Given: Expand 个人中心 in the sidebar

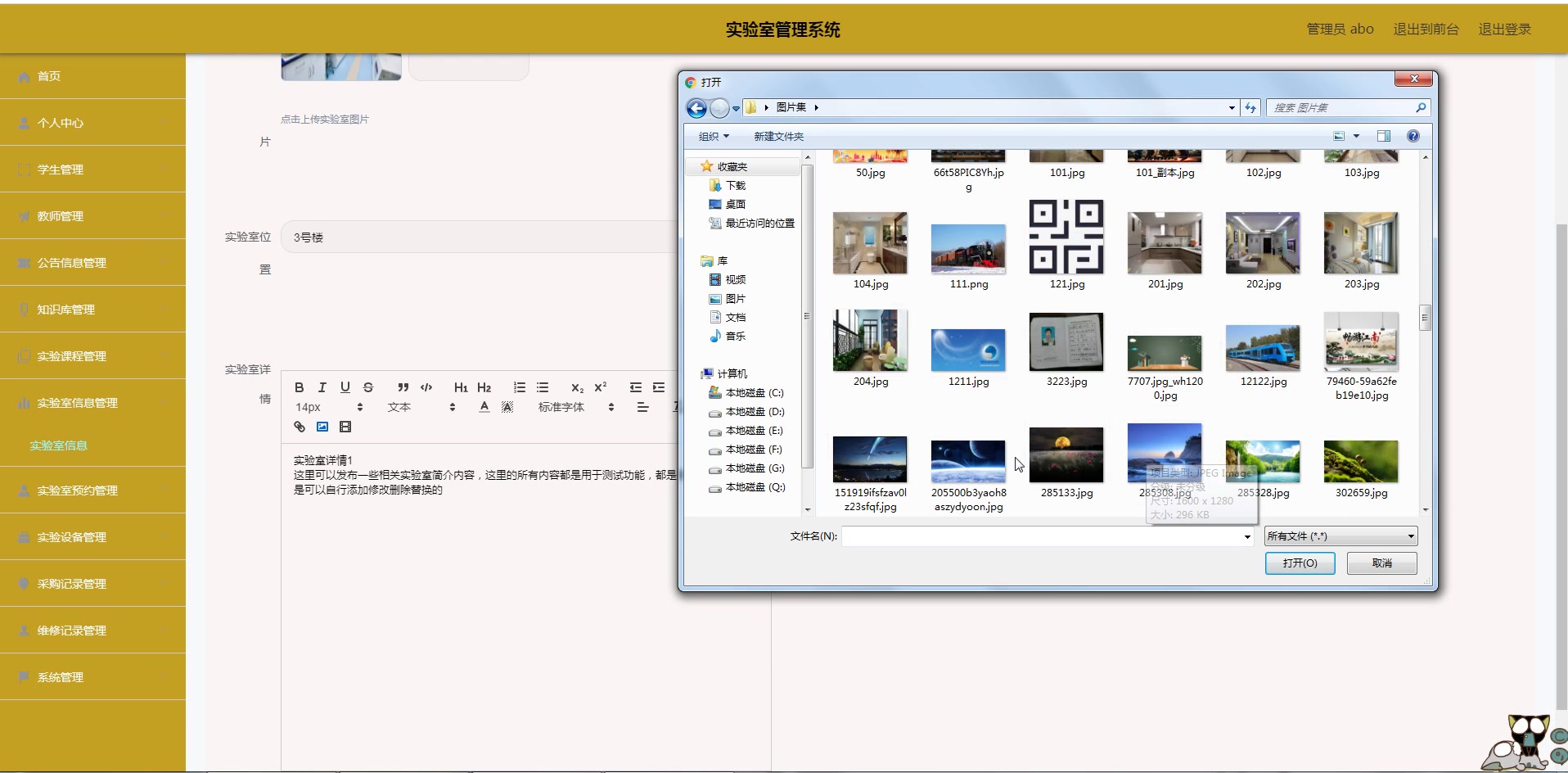Looking at the screenshot, I should coord(92,123).
